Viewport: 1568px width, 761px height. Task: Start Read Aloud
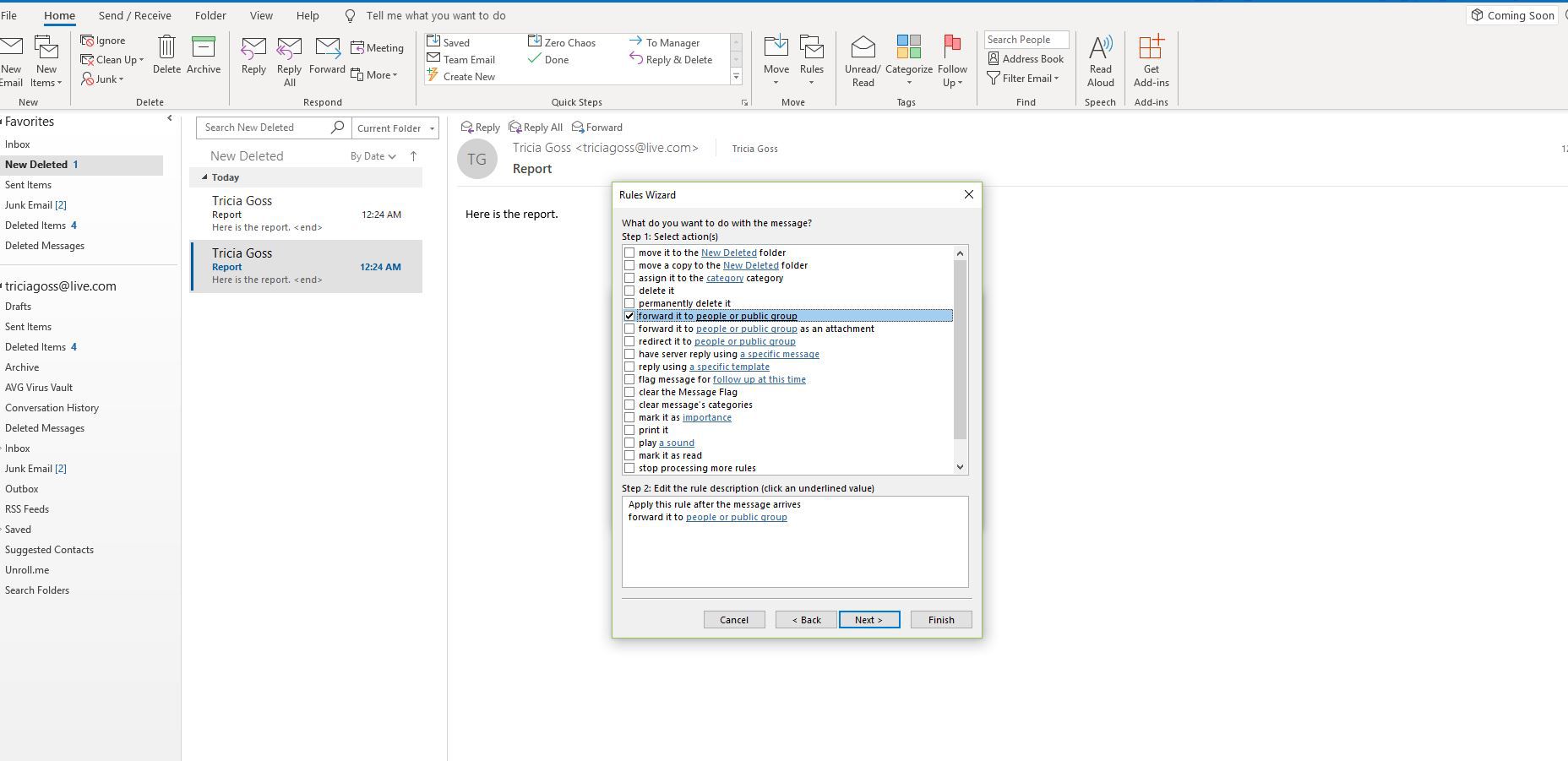point(1100,62)
